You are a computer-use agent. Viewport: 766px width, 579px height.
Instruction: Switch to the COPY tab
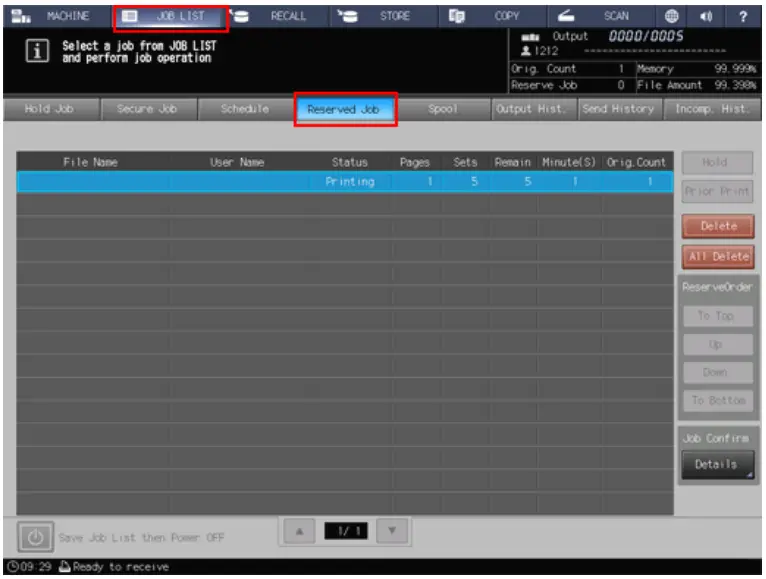tap(492, 16)
